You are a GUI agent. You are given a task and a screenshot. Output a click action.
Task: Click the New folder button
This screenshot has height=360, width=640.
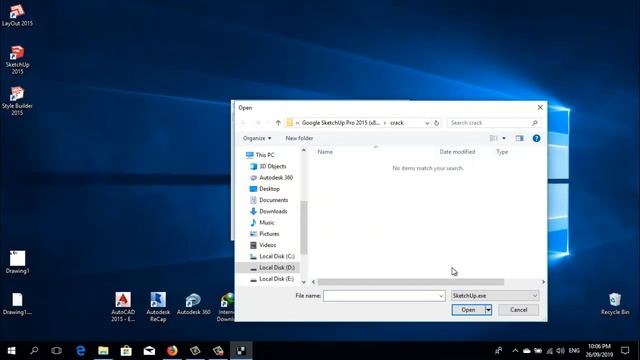(299, 138)
